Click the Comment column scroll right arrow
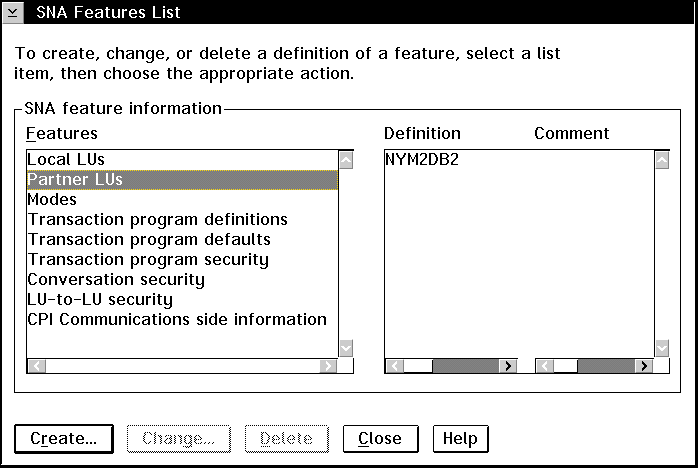698x468 pixels. point(644,366)
